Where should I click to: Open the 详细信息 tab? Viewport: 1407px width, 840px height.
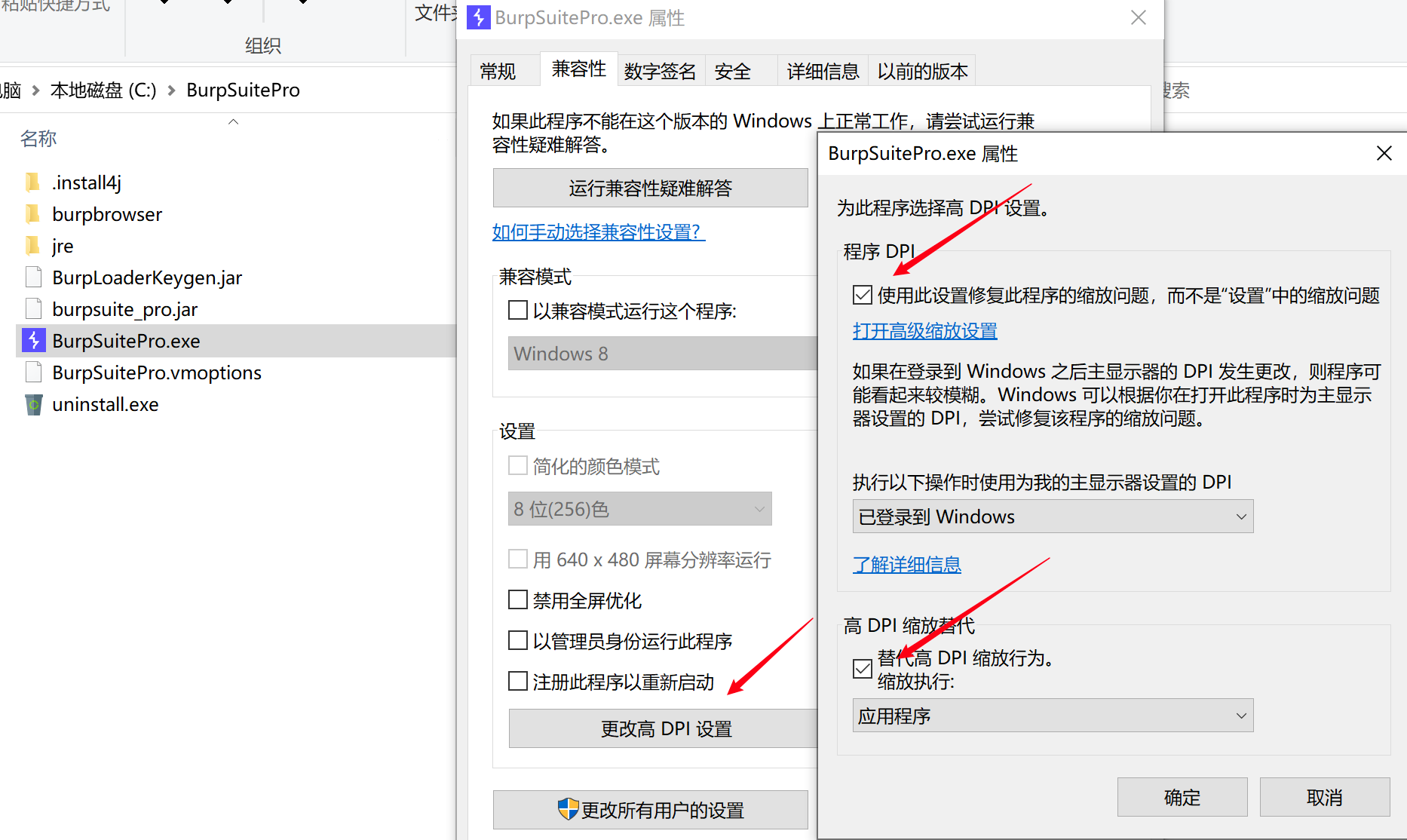pos(823,72)
